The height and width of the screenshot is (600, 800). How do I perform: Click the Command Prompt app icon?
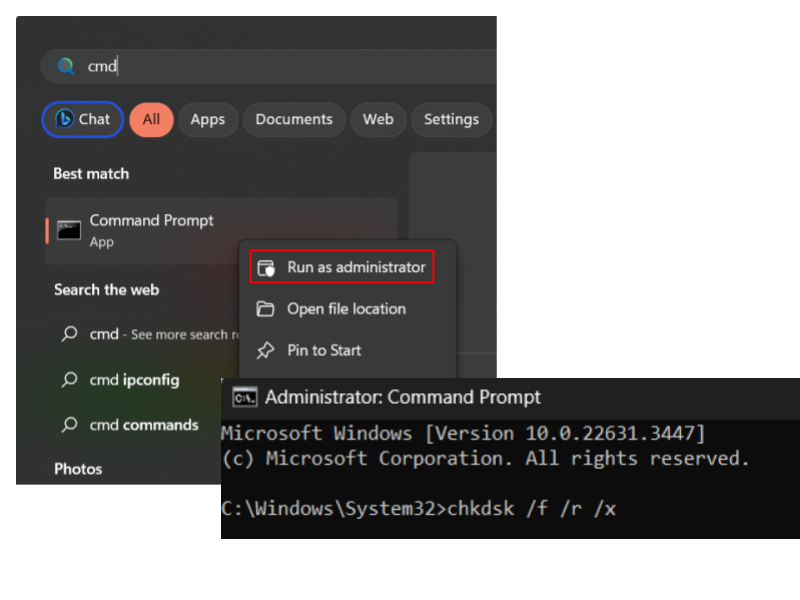tap(69, 230)
